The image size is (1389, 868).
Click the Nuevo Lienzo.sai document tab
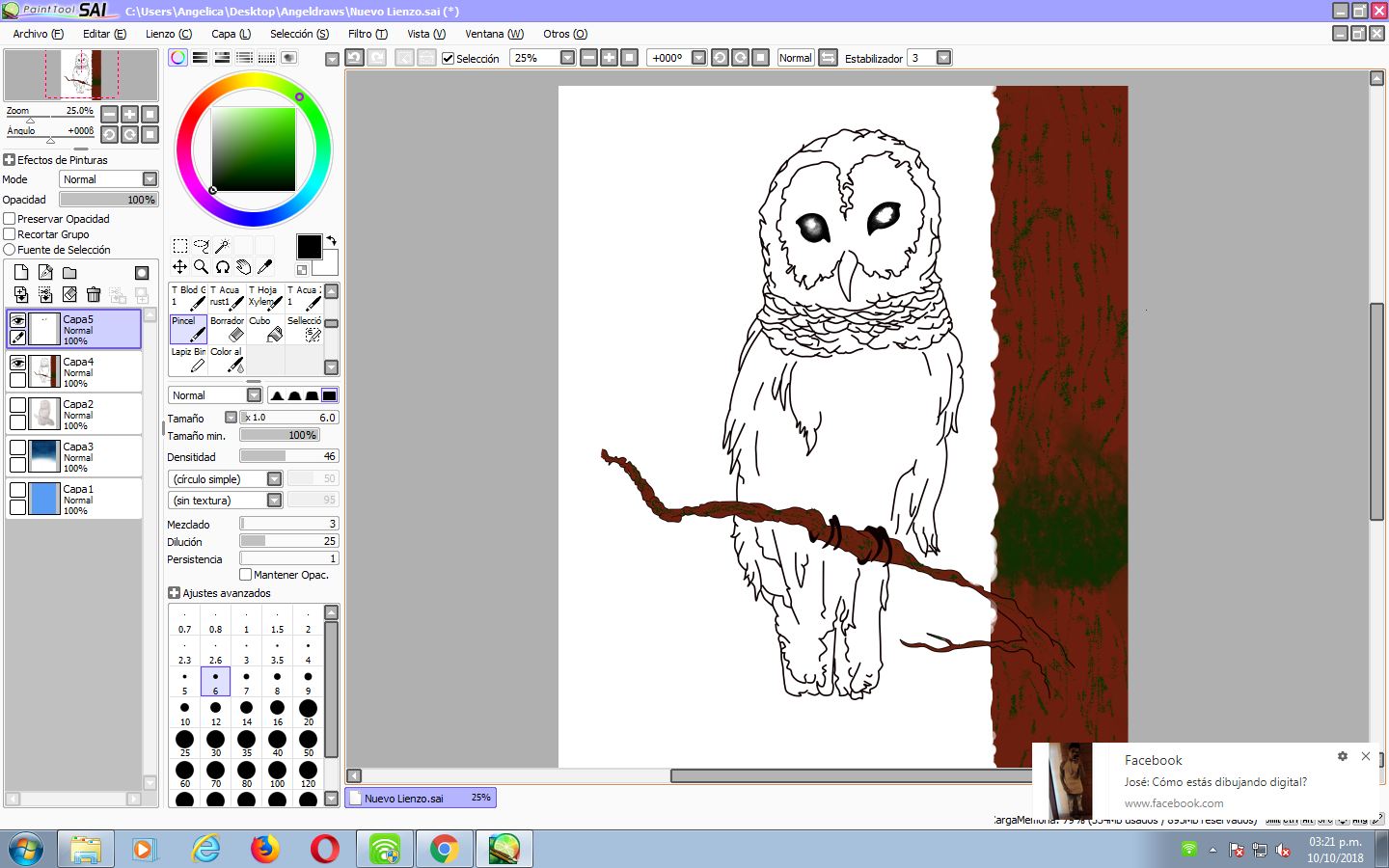[x=421, y=799]
